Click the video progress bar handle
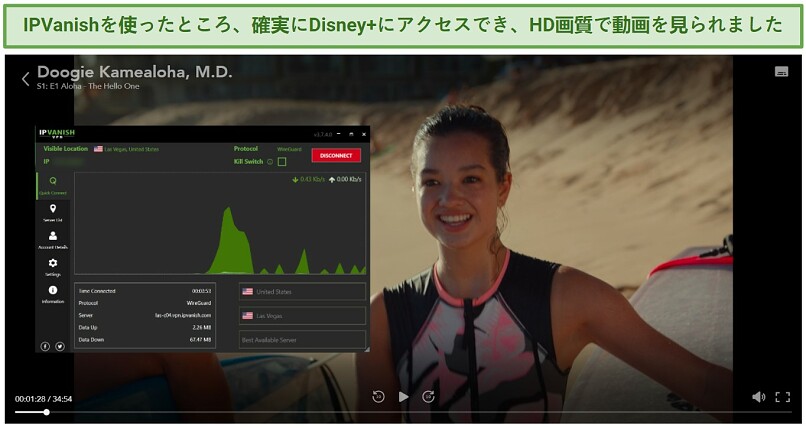This screenshot has width=806, height=428. 46,412
